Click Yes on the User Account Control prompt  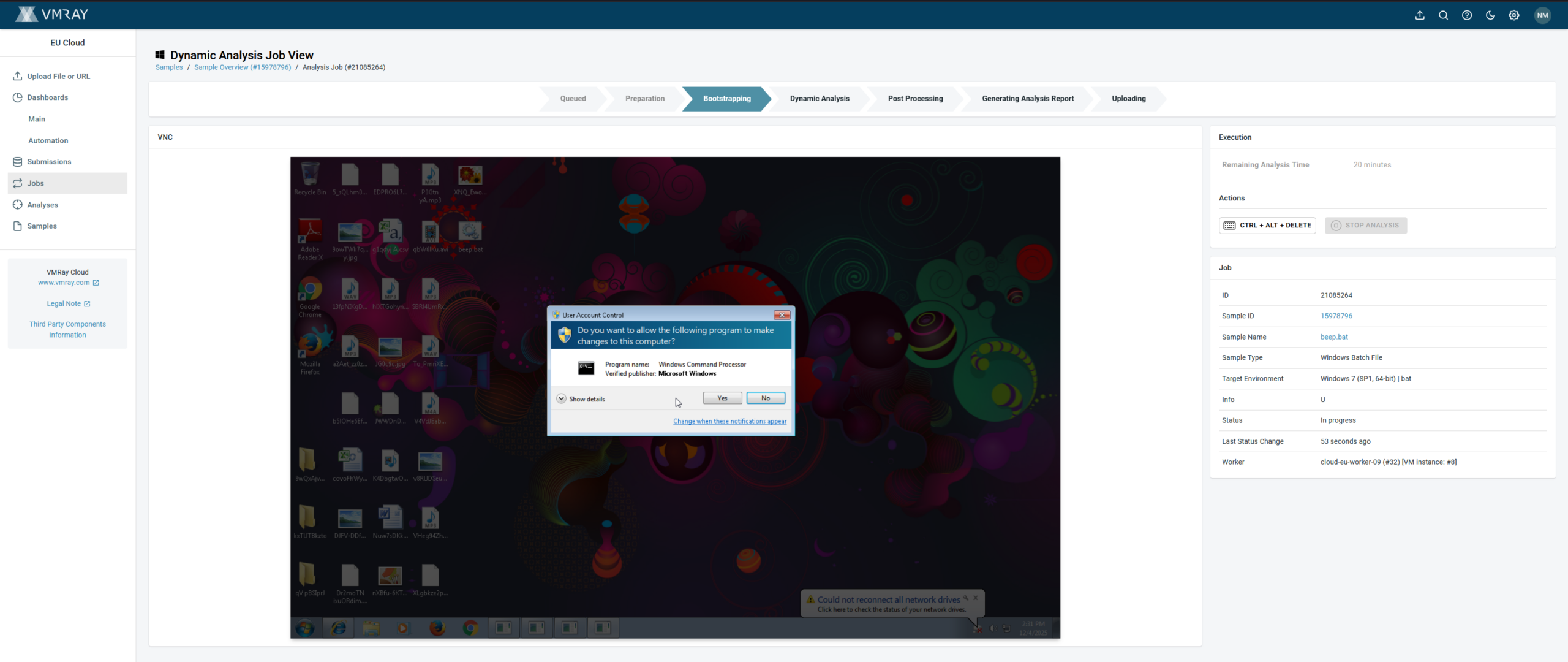coord(722,398)
